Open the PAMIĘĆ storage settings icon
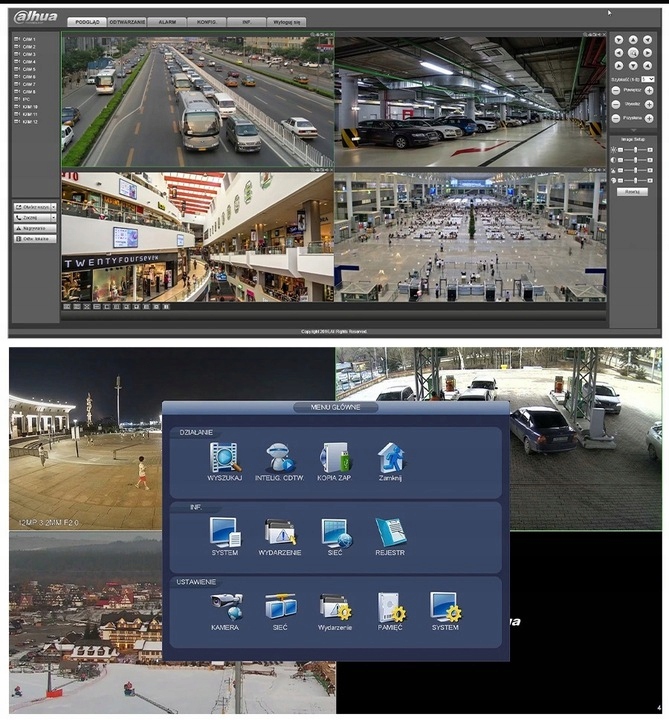This screenshot has height=720, width=669. 390,607
